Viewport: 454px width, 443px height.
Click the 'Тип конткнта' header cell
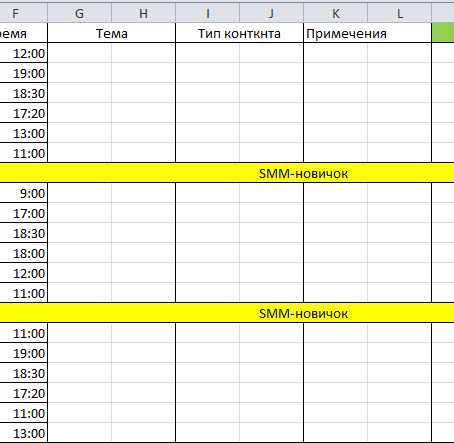pos(239,33)
